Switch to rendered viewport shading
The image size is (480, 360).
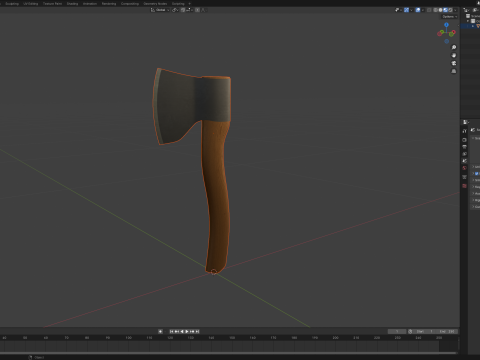(x=450, y=10)
